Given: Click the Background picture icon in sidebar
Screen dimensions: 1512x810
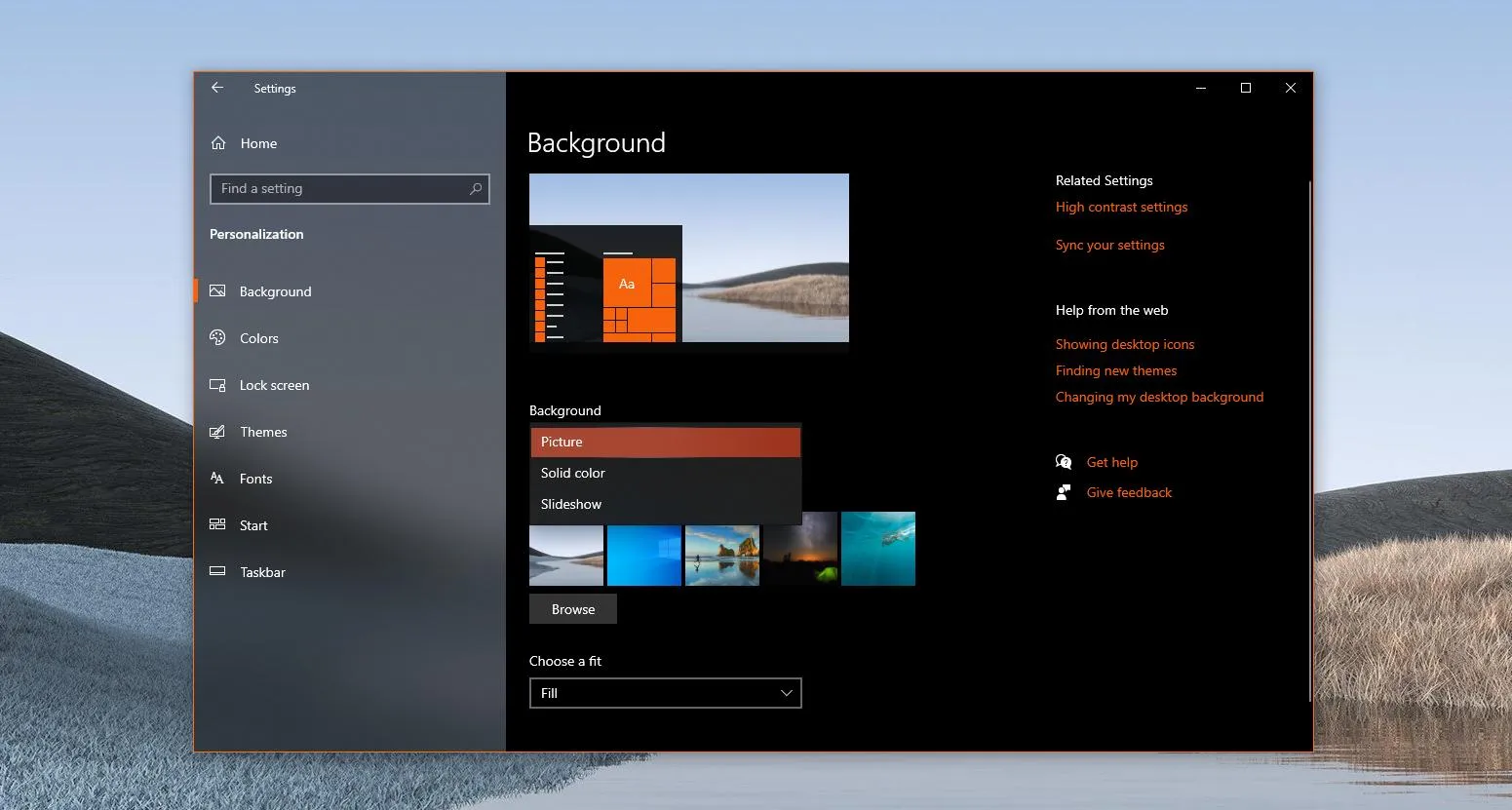Looking at the screenshot, I should click(217, 291).
